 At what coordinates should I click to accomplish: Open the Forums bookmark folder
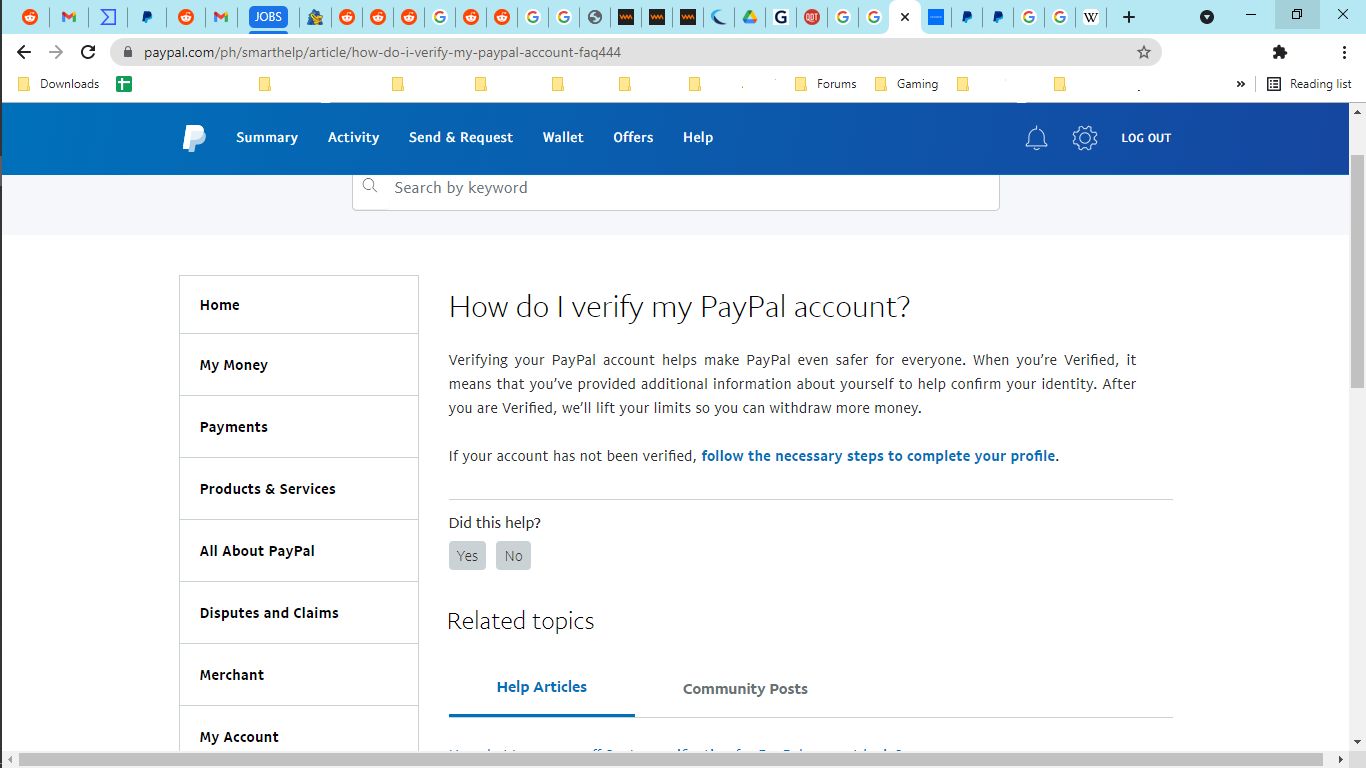(826, 84)
